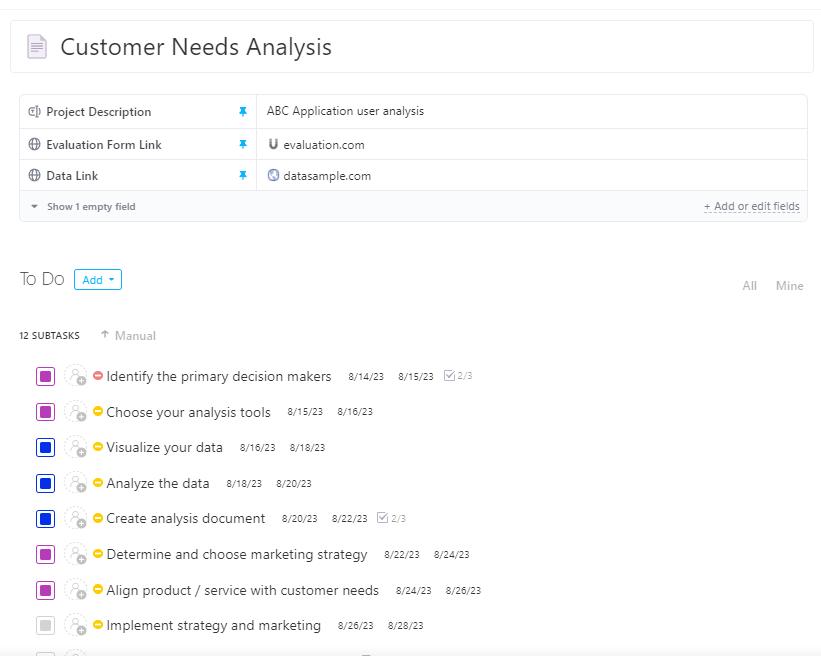
Task: Open the Add subtask dropdown
Action: [97, 279]
